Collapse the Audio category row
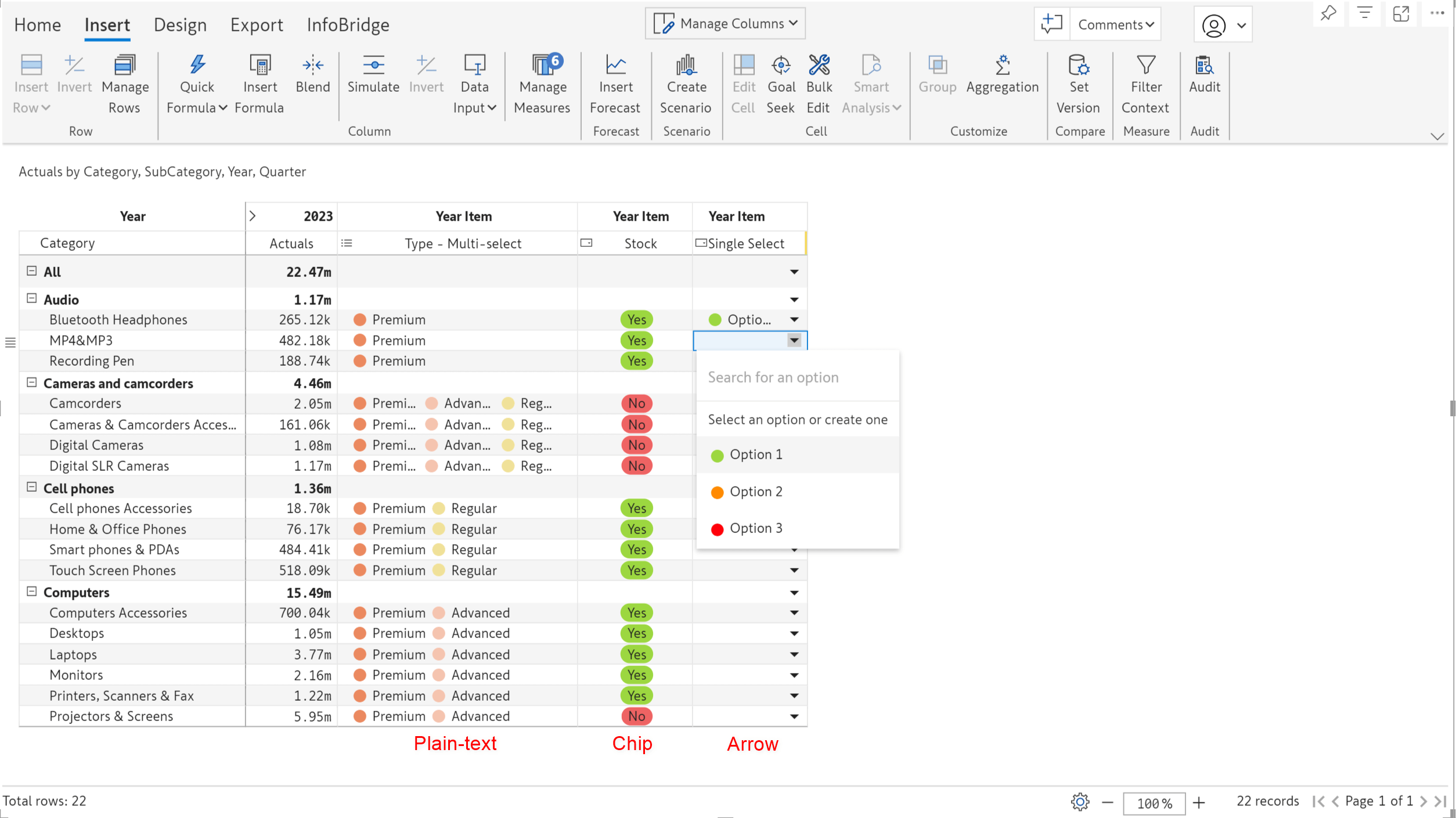Viewport: 1456px width, 818px height. click(32, 299)
